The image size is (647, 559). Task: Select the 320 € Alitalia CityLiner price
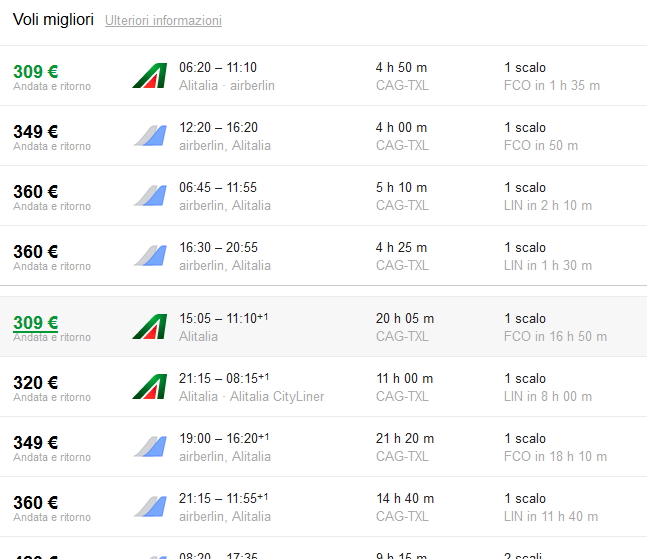point(35,382)
